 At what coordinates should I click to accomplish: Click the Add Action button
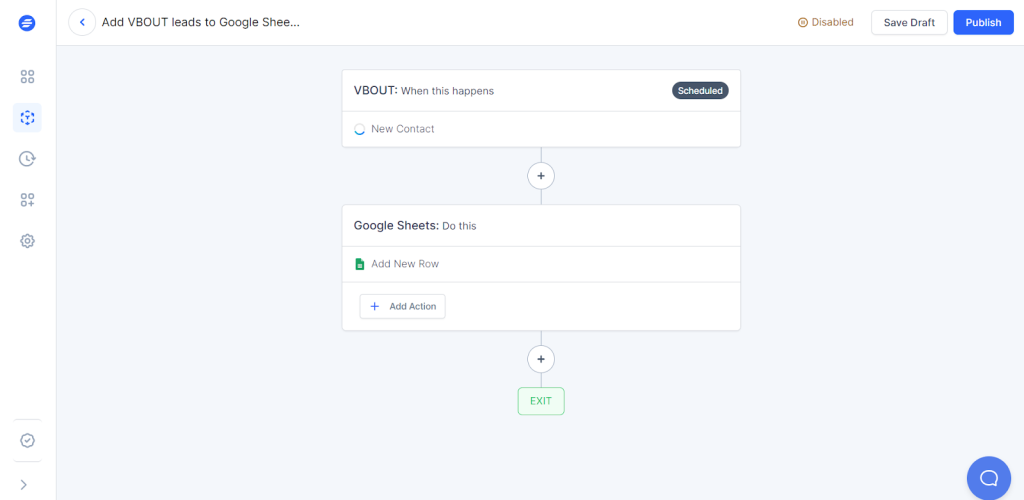tap(403, 306)
